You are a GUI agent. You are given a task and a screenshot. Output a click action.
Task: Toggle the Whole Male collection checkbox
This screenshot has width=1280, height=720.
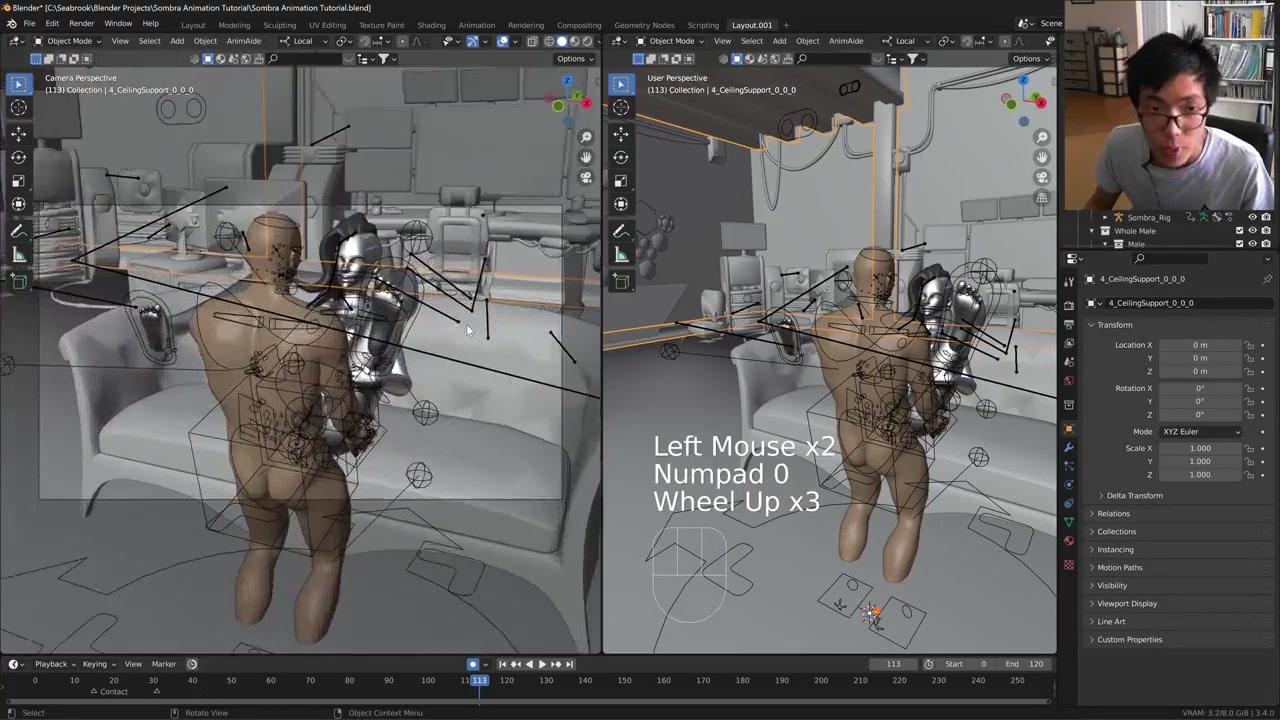coord(1239,231)
